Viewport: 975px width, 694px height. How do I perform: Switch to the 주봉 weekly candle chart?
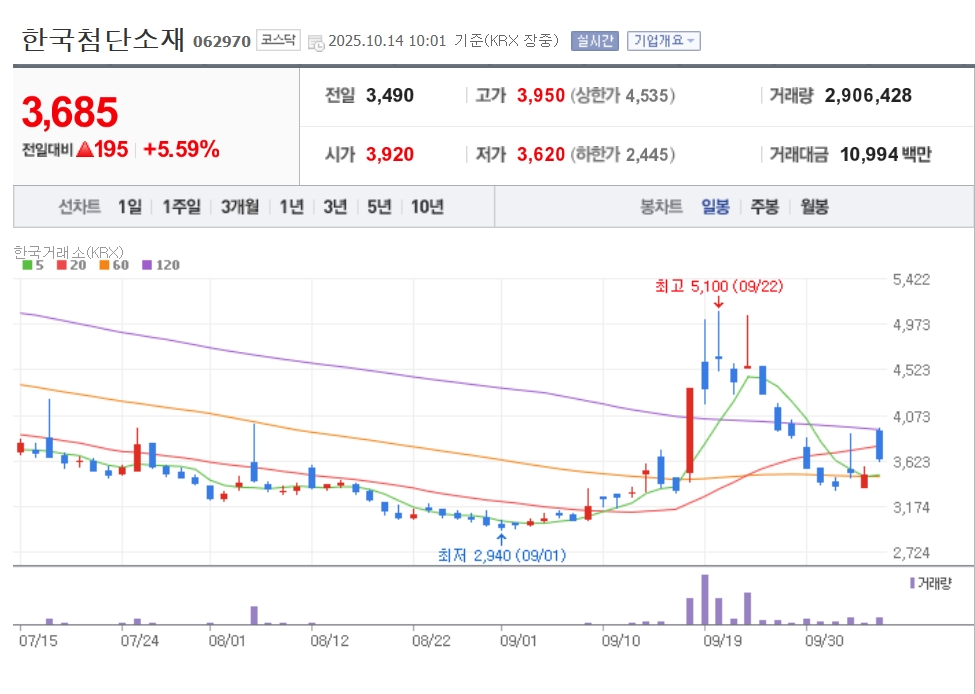click(764, 206)
